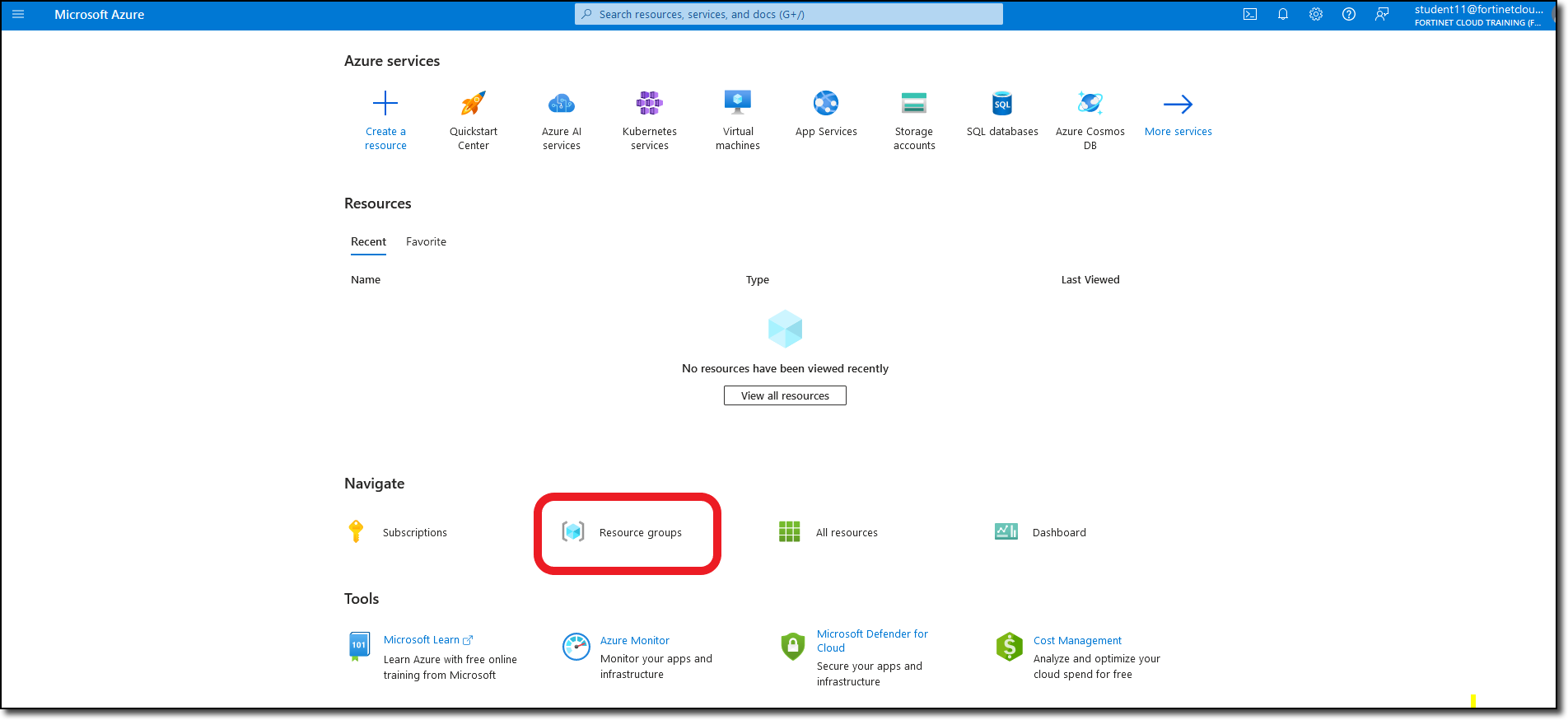Open the Feedback icon in header
The width and height of the screenshot is (1568, 720).
(x=1382, y=14)
